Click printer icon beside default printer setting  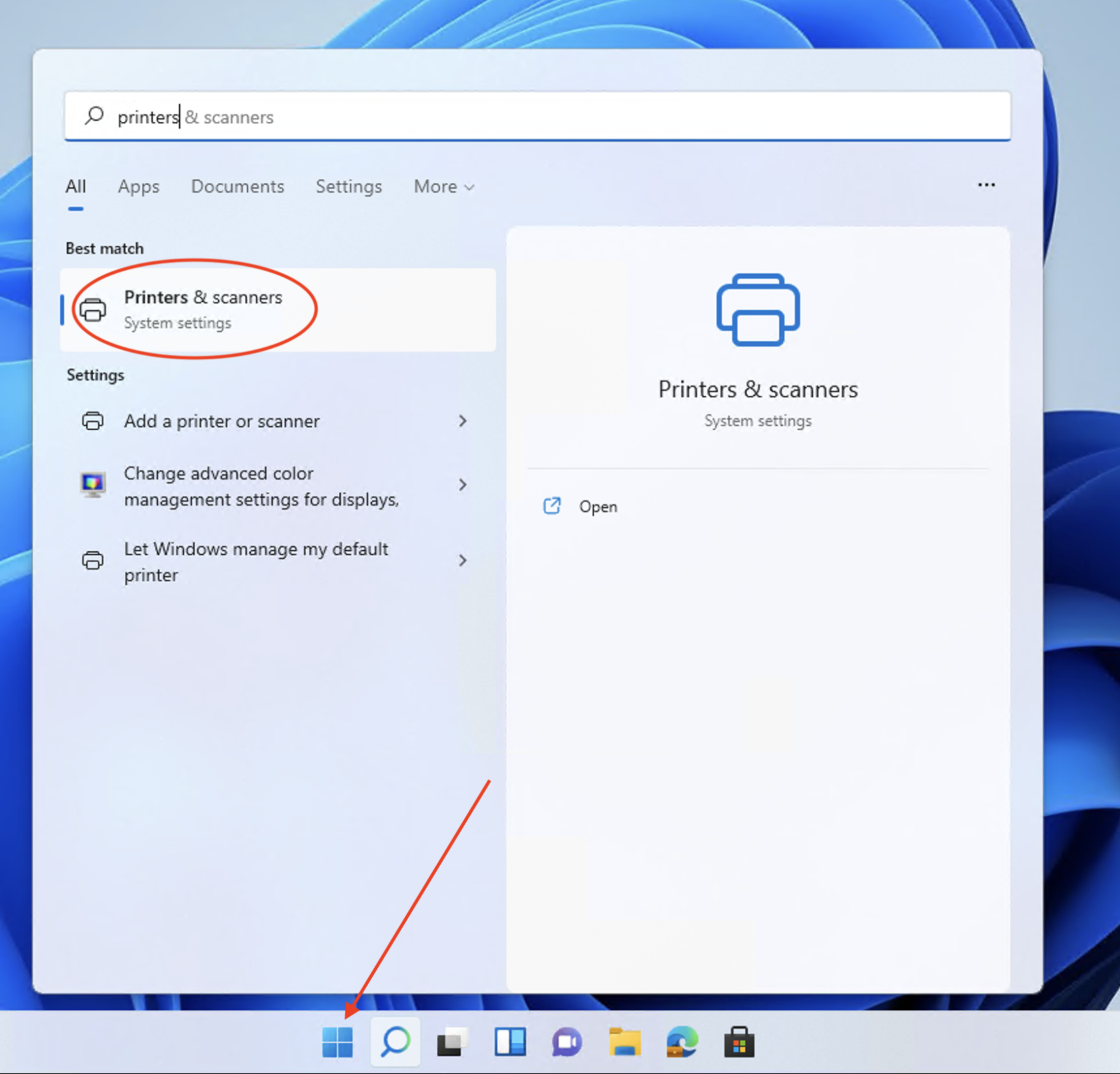[x=93, y=561]
